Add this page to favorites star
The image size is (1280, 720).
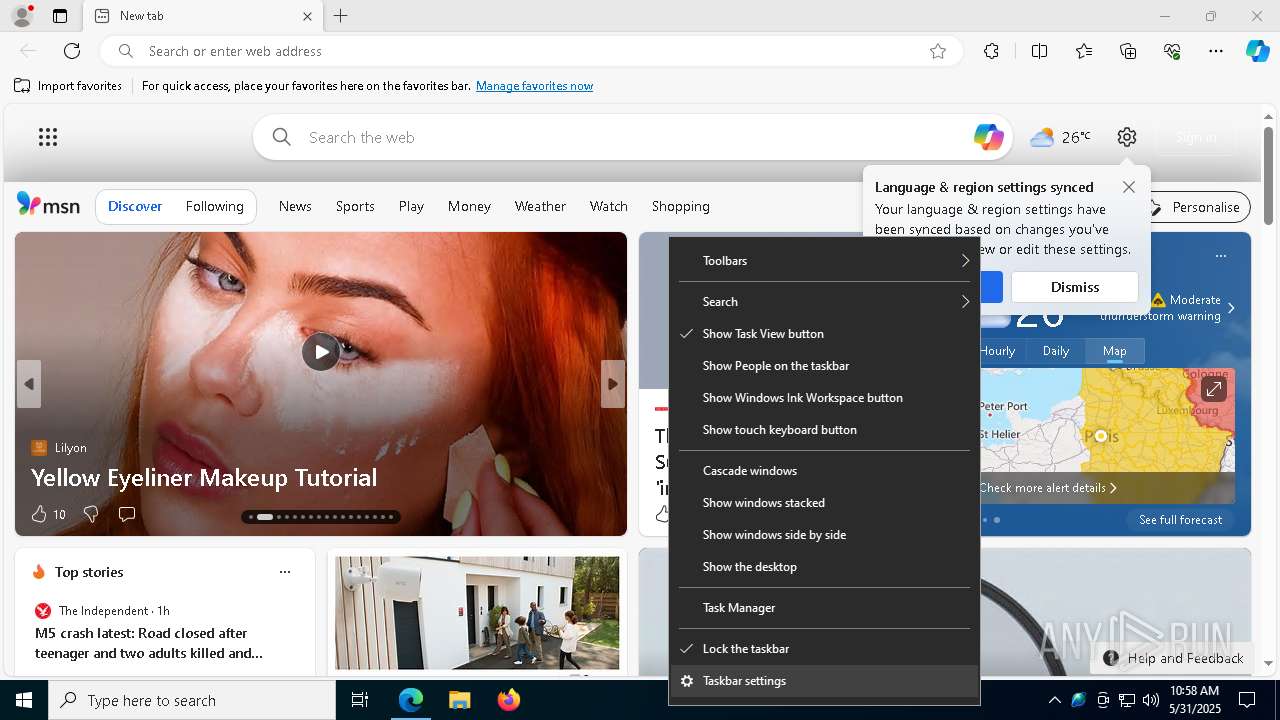click(938, 51)
